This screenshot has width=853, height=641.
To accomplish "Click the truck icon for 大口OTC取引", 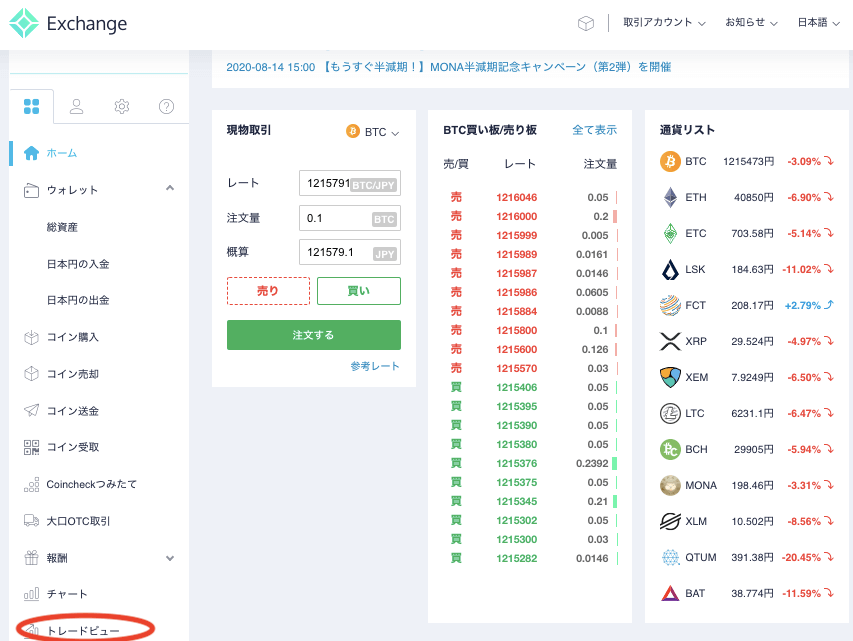I will pos(32,521).
